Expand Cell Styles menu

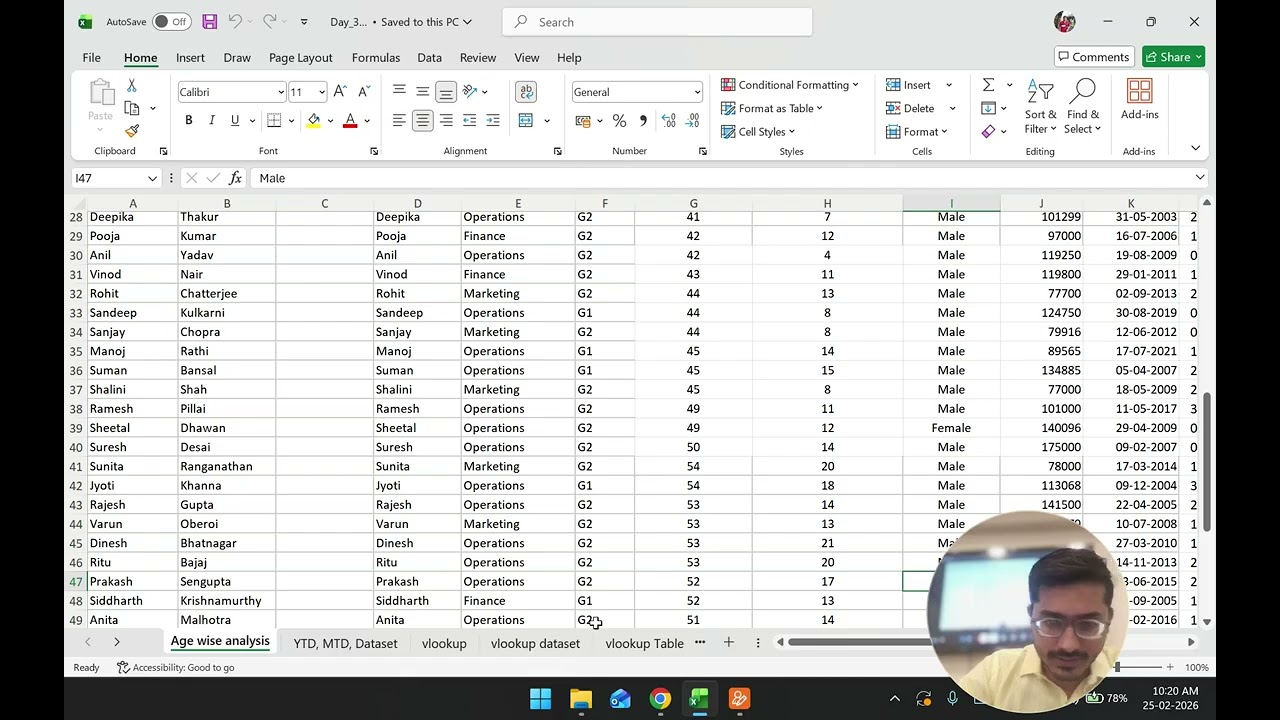758,131
